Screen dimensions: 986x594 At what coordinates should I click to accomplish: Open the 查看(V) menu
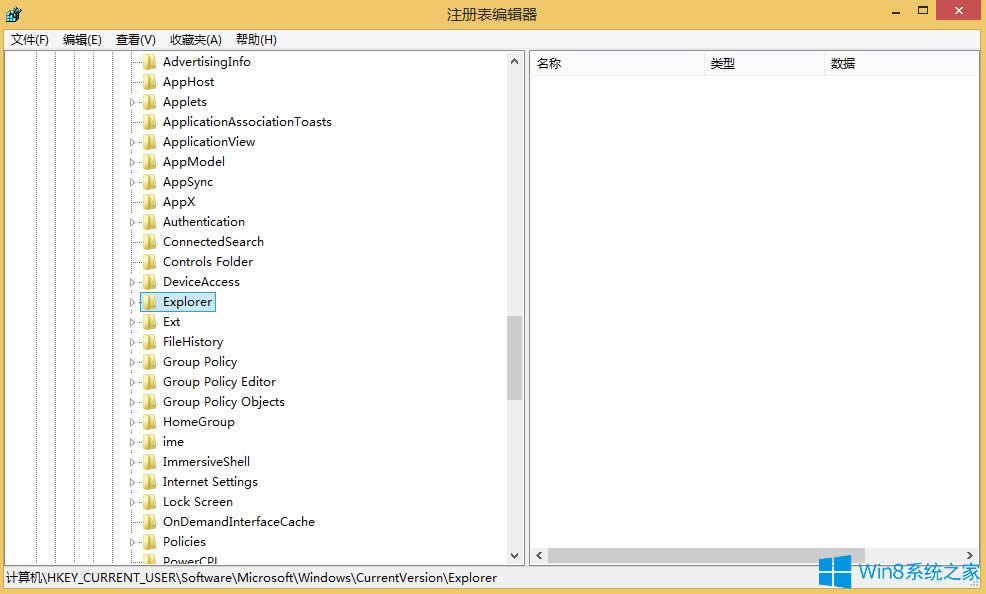pos(135,39)
